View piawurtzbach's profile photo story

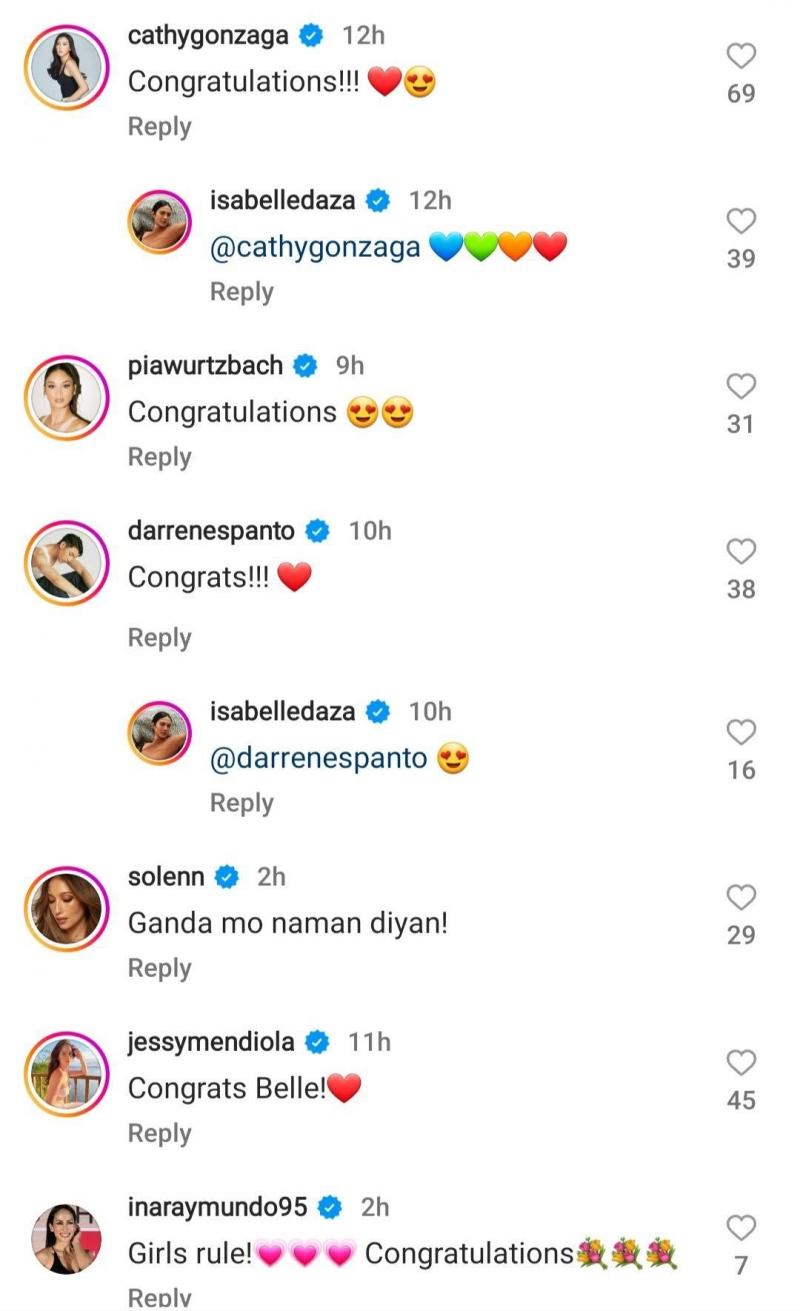66,397
